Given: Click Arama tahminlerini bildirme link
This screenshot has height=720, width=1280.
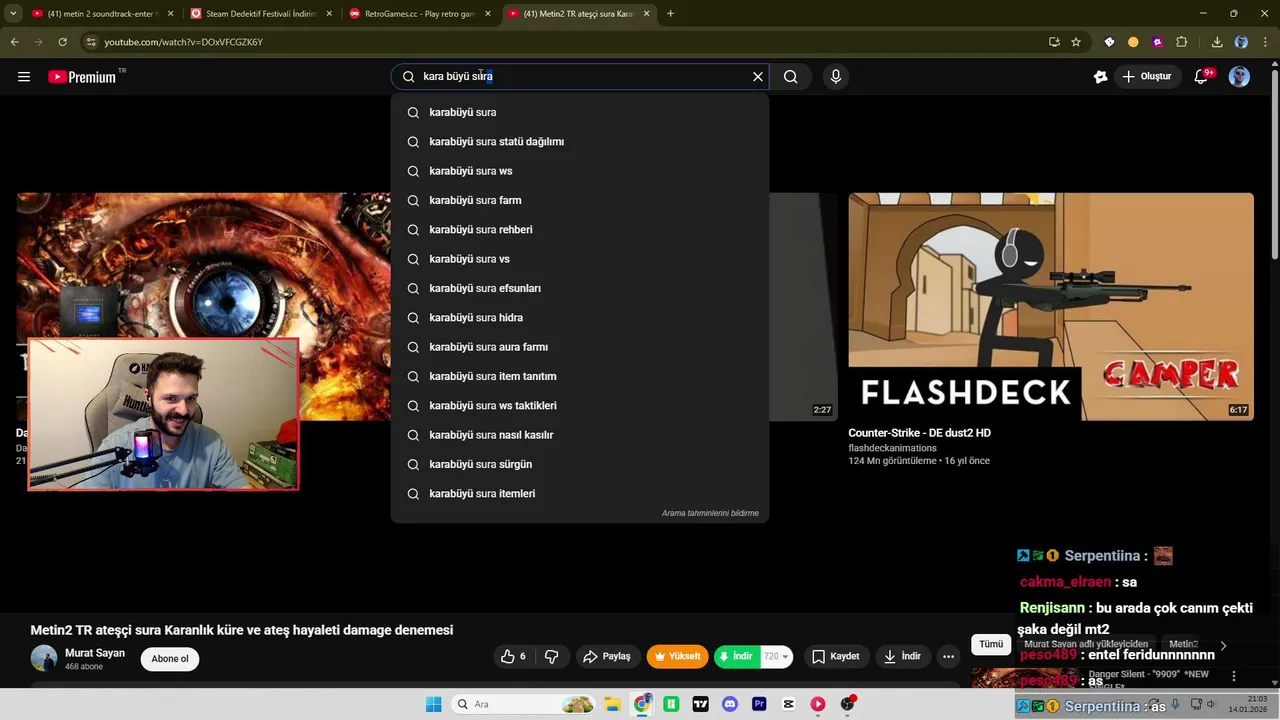Looking at the screenshot, I should pos(710,513).
